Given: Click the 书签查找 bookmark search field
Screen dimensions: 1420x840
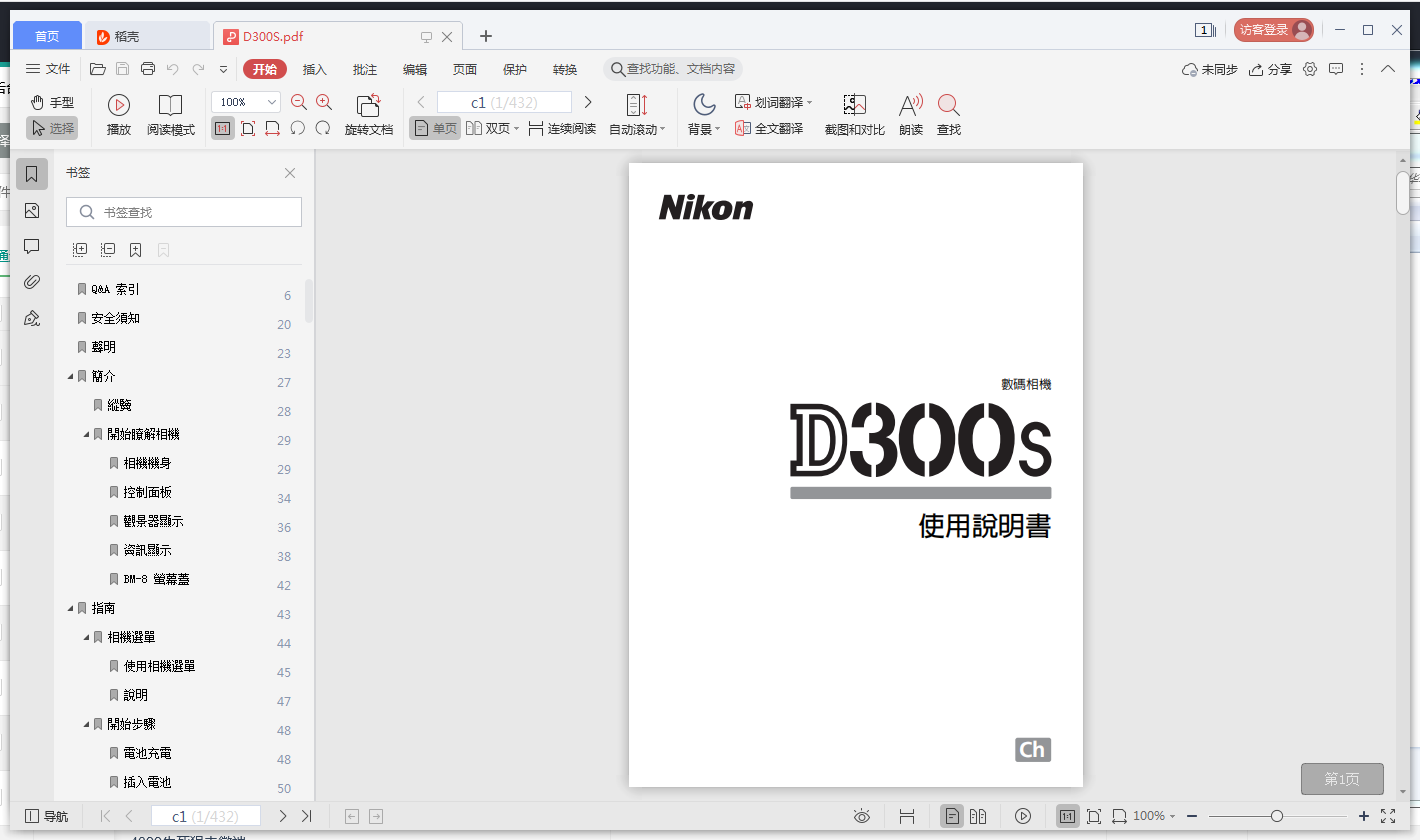Looking at the screenshot, I should click(184, 211).
